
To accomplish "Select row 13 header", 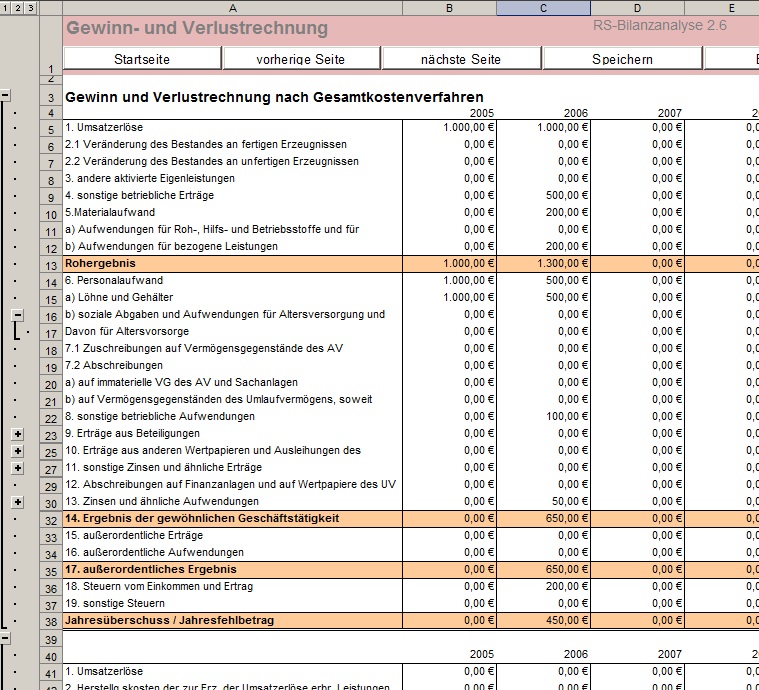I will 51,264.
